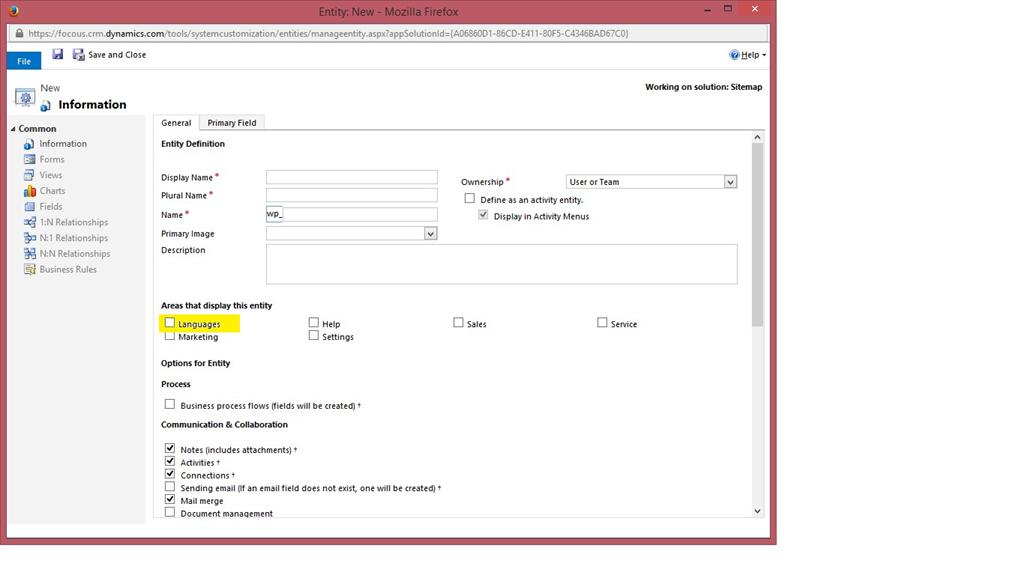Image resolution: width=1024 pixels, height=575 pixels.
Task: Click the Description text area
Action: pos(502,265)
